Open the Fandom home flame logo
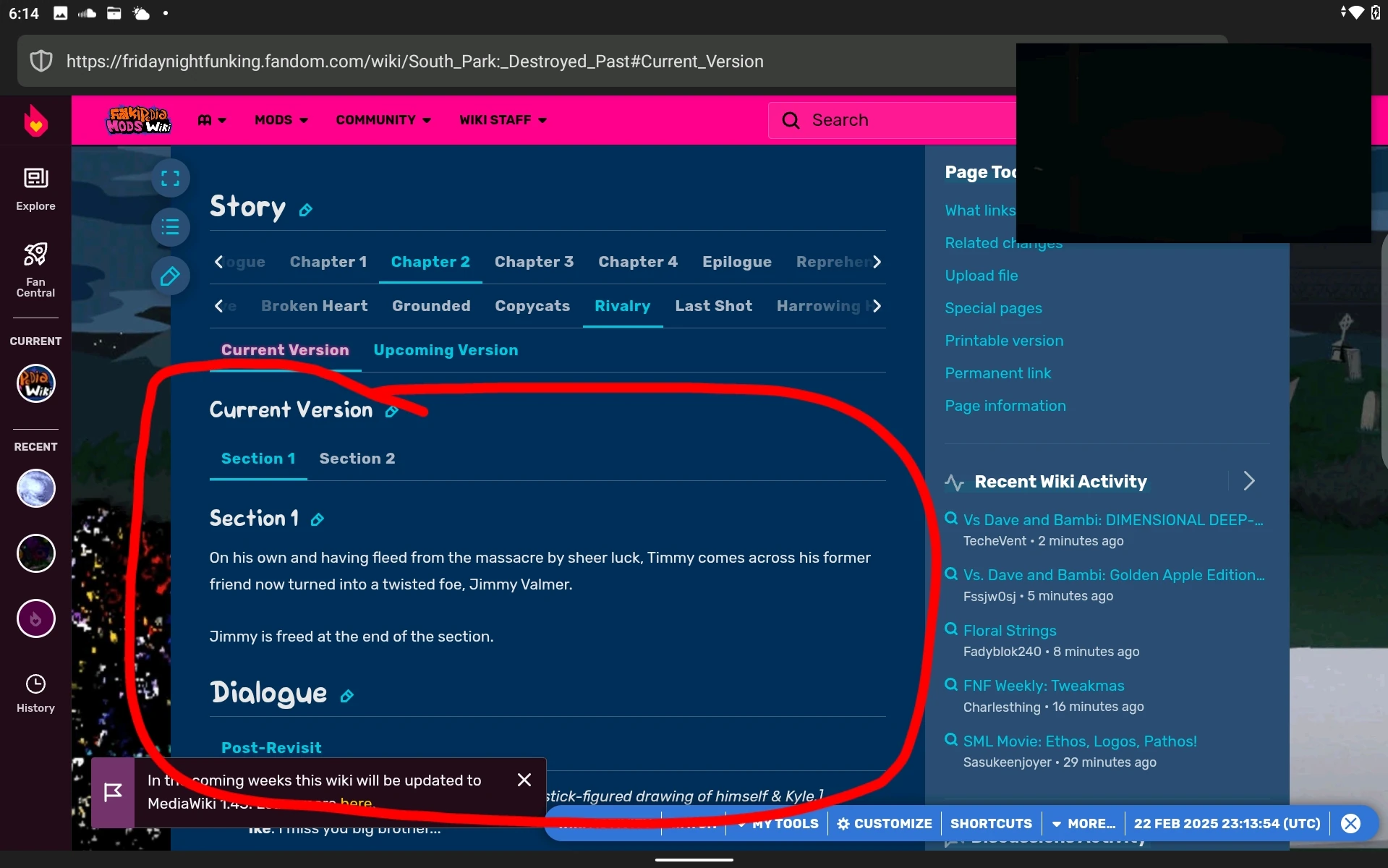The image size is (1388, 868). point(35,120)
